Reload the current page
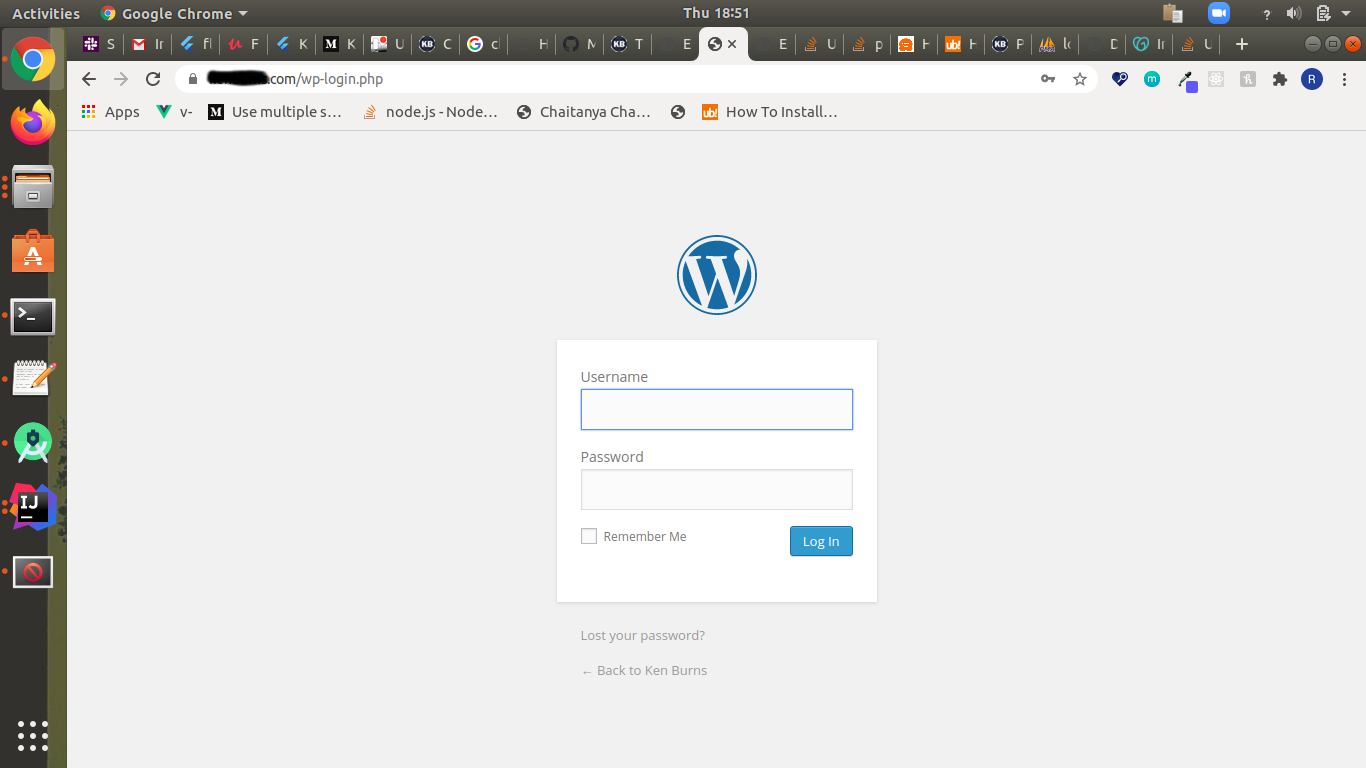Screen dimensions: 1366x768 click(153, 79)
